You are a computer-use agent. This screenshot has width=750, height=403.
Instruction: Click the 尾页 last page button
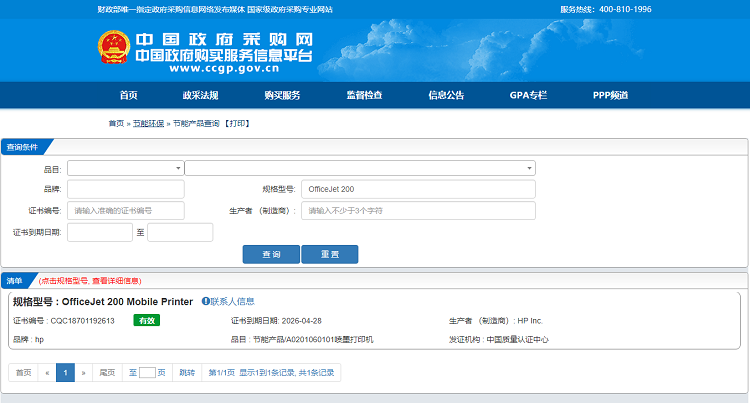pyautogui.click(x=107, y=372)
